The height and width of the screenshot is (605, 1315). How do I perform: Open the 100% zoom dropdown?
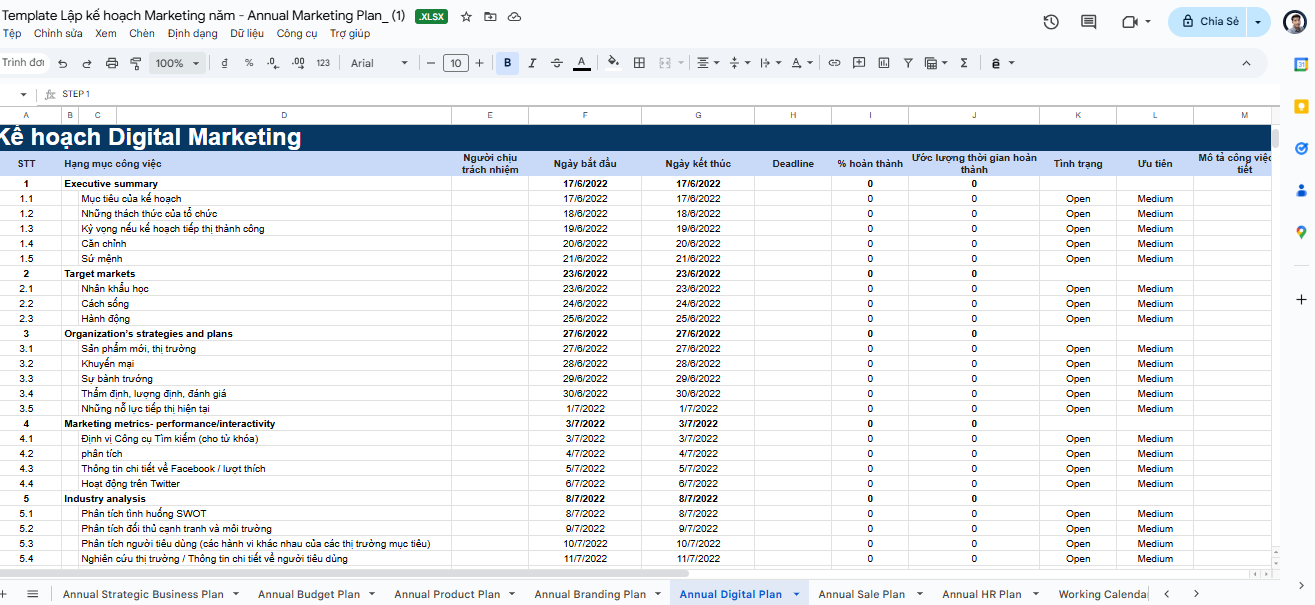point(176,63)
